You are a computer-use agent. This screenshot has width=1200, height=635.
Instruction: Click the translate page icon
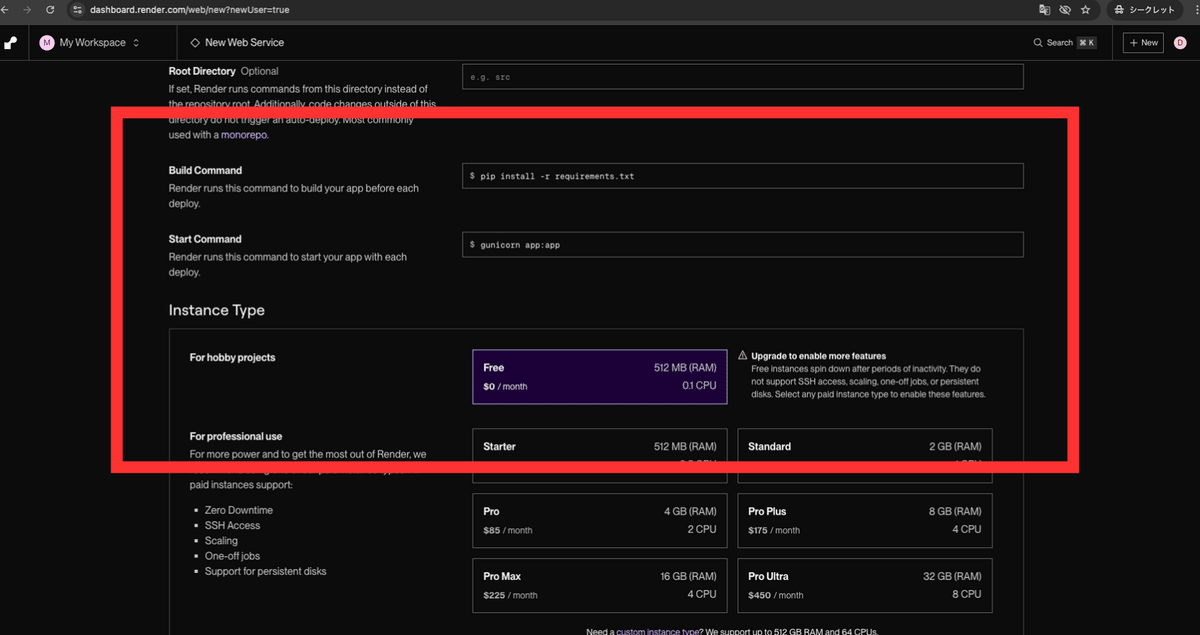point(1044,9)
